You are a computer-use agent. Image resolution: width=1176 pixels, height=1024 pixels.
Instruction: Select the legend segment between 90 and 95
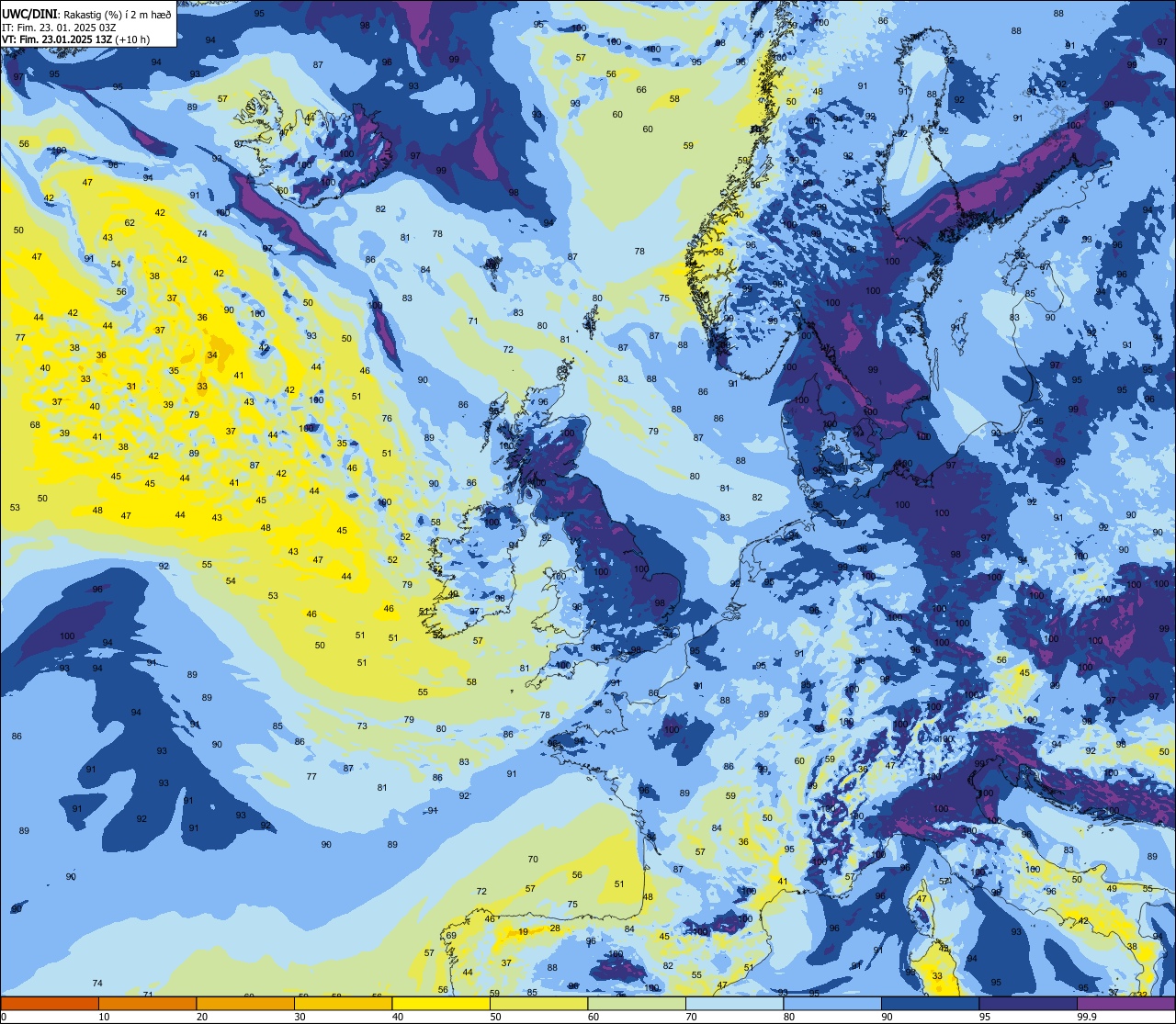coord(930,1003)
